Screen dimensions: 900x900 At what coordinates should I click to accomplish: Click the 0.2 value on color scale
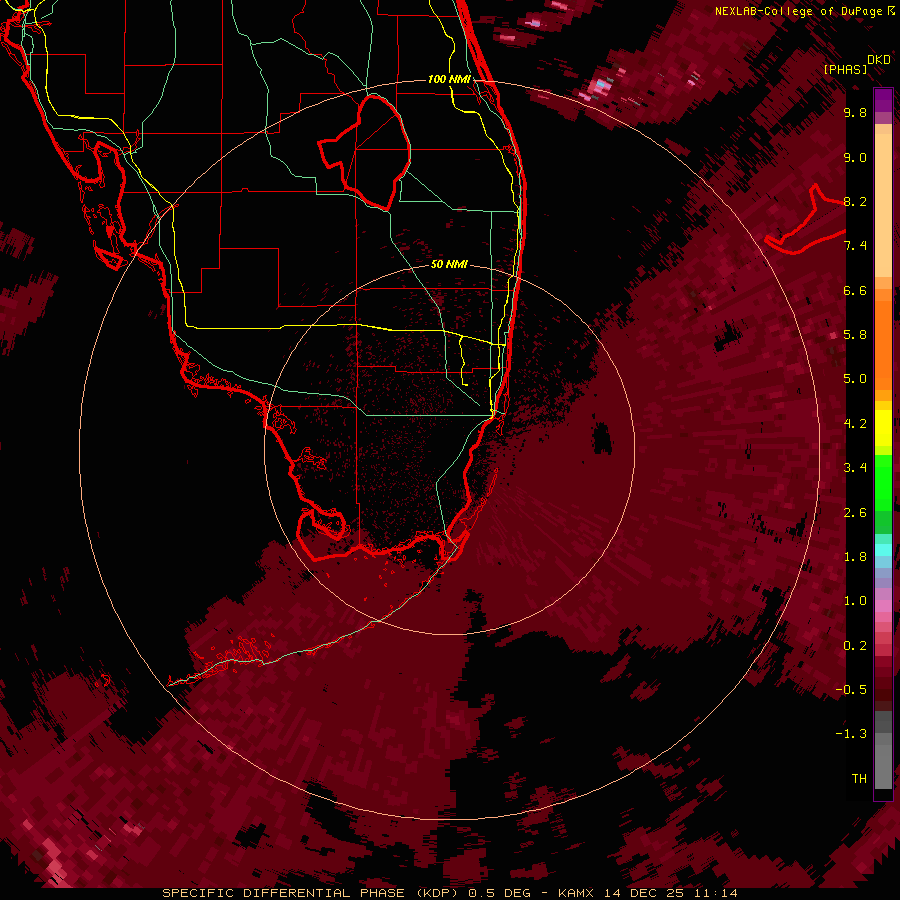pos(855,646)
